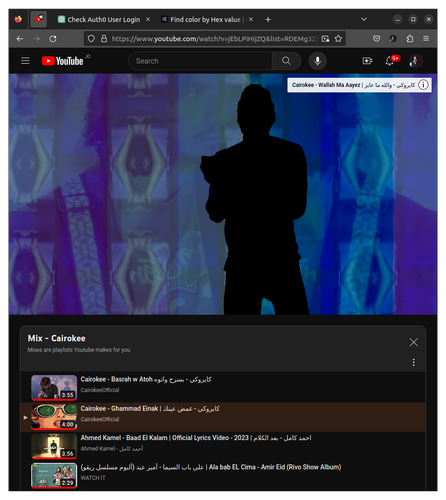The height and width of the screenshot is (500, 446).
Task: Open the Basrah w Atoh thumbnail (3:55)
Action: pyautogui.click(x=54, y=388)
